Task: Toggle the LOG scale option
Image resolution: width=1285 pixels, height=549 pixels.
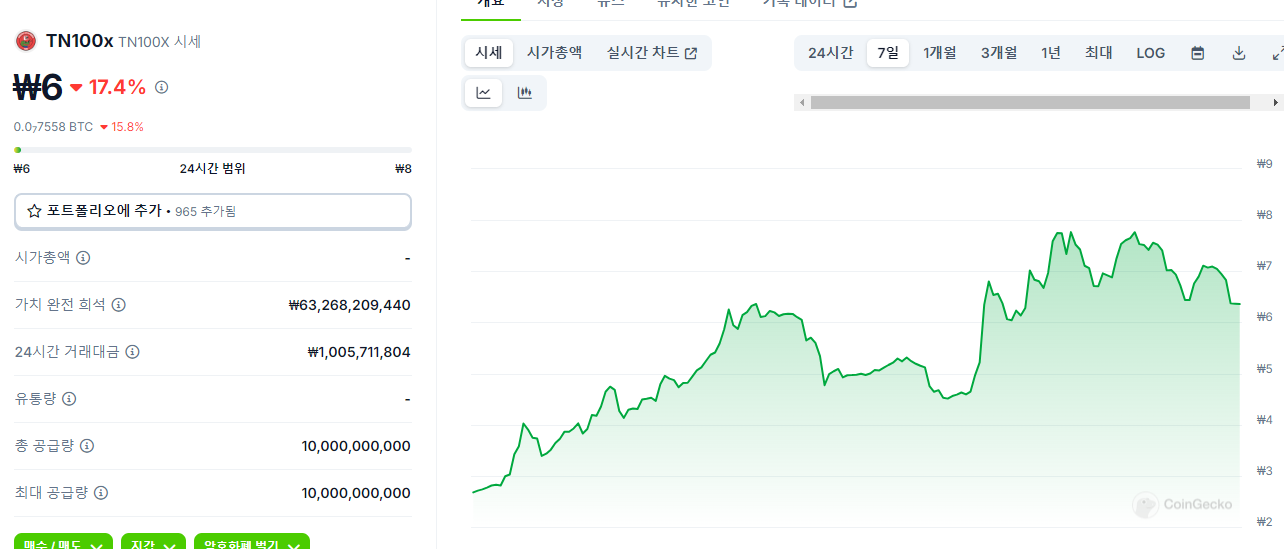Action: (1150, 53)
